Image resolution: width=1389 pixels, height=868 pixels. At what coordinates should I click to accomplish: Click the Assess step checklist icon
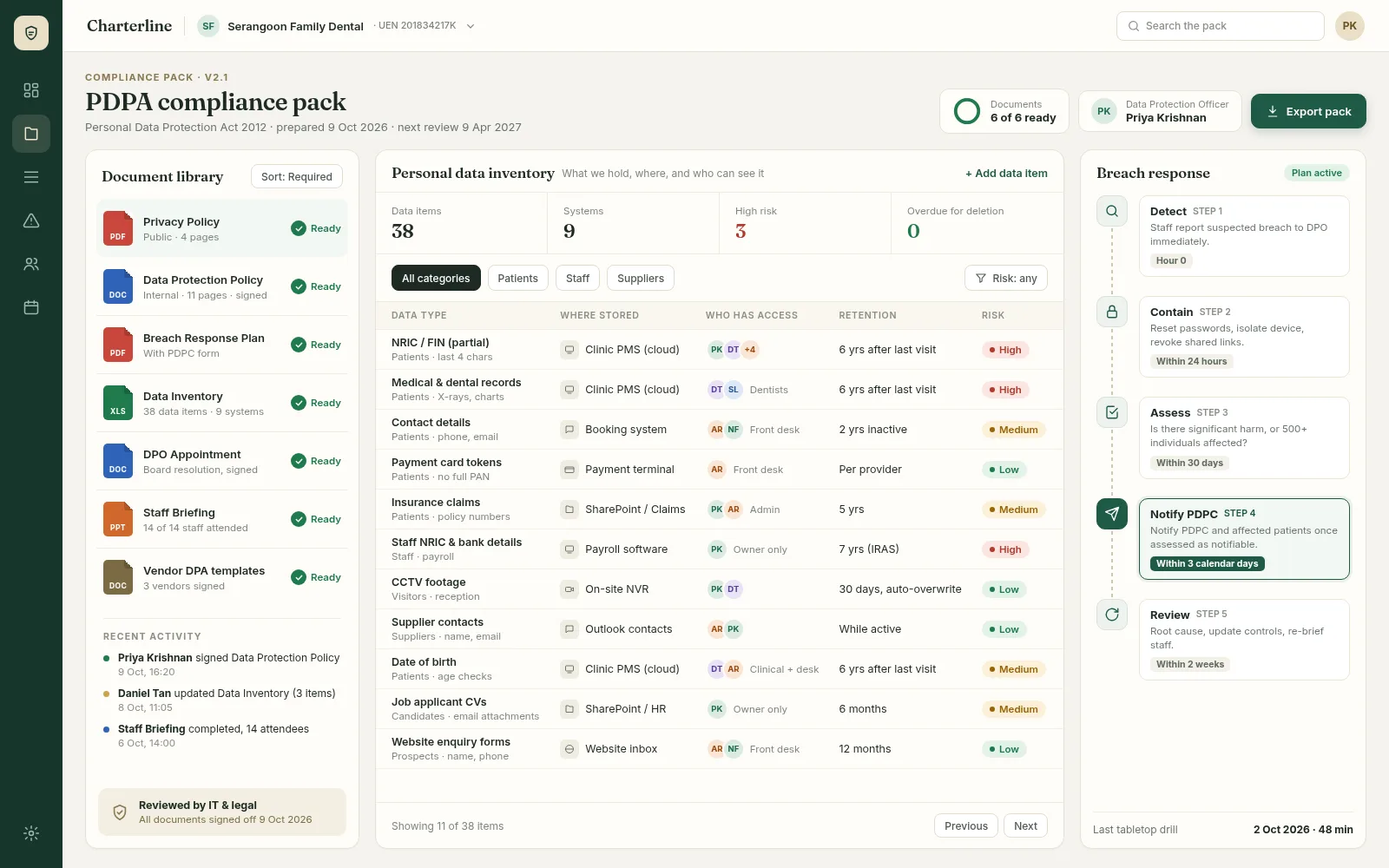point(1112,412)
